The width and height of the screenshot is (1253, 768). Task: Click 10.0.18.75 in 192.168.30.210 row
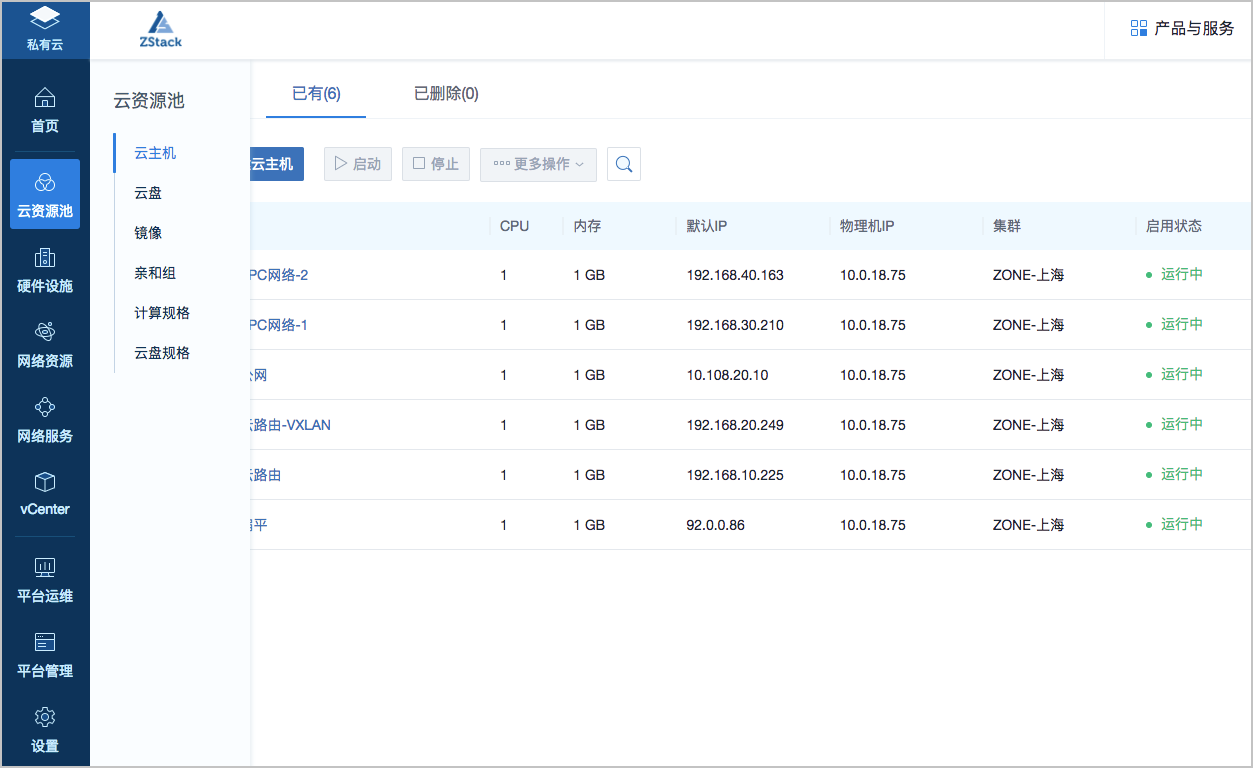pos(873,324)
